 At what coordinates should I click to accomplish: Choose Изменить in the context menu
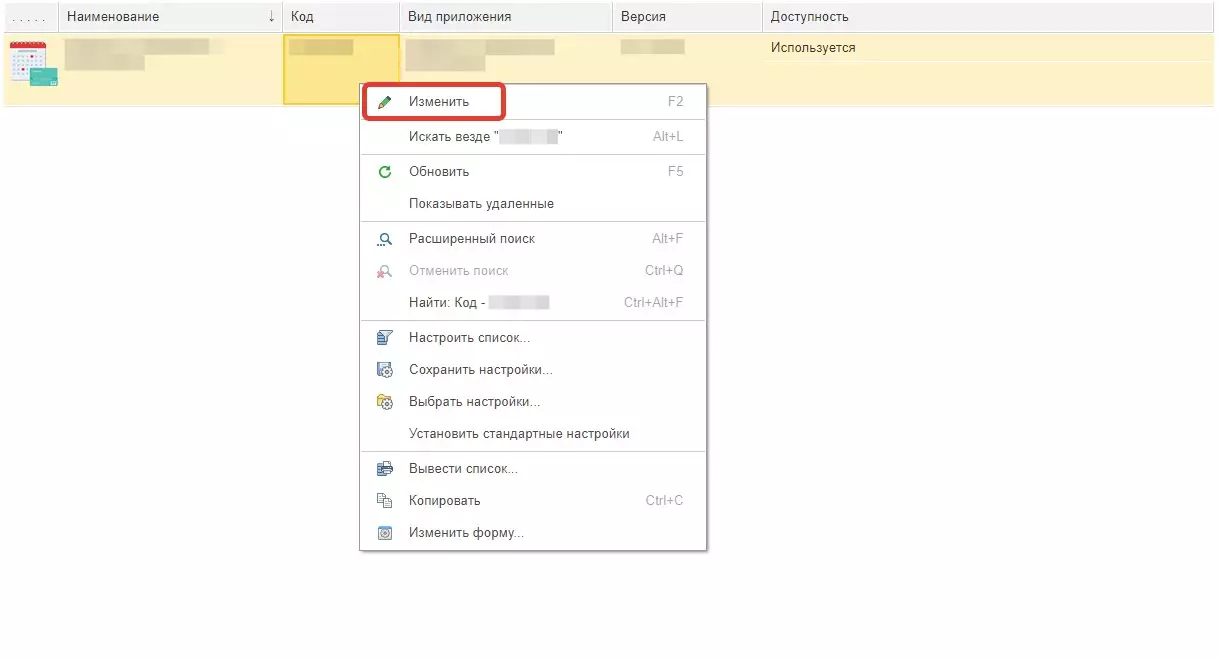point(532,102)
